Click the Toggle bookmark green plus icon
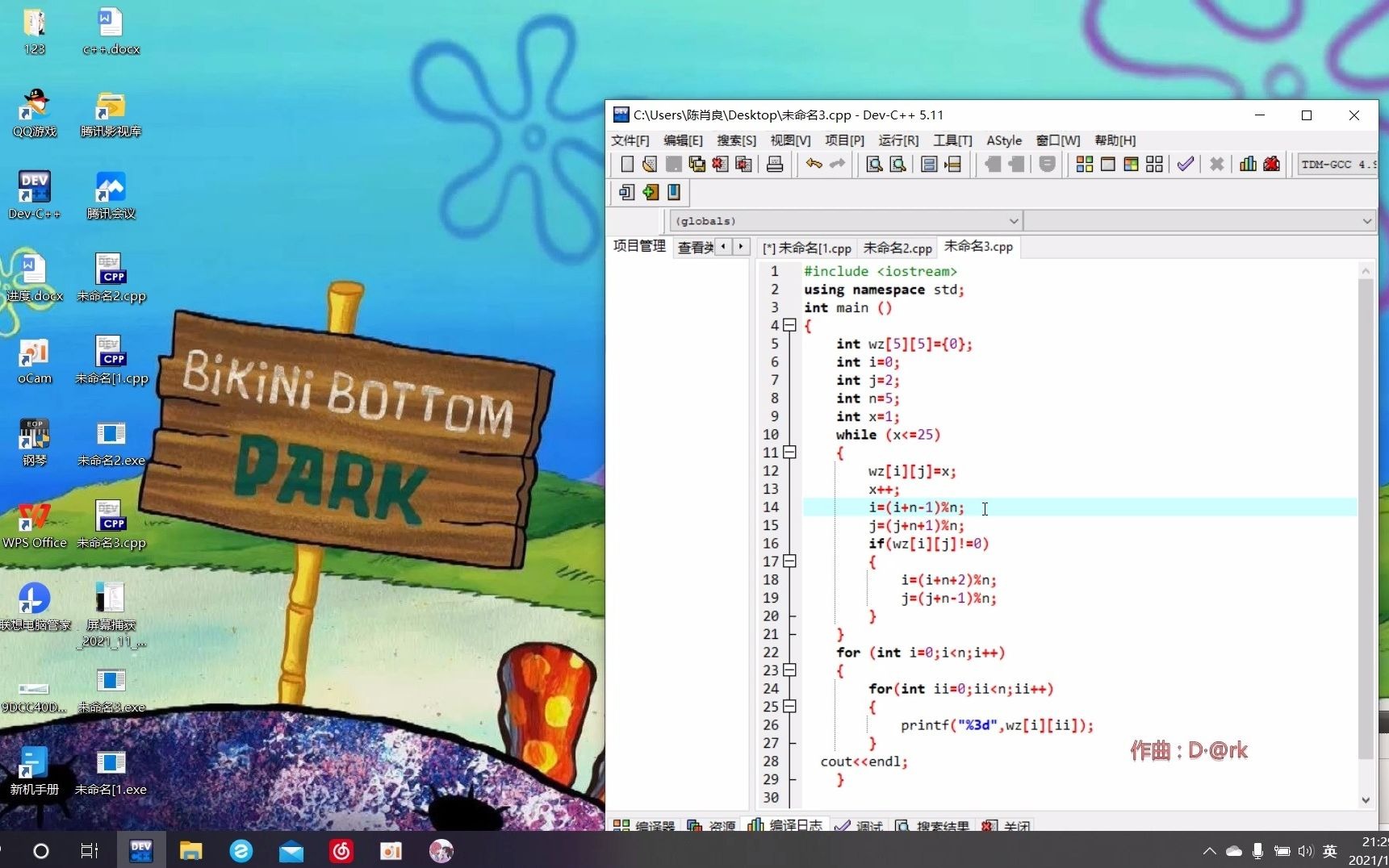Screen dimensions: 1389x868 (x=651, y=192)
